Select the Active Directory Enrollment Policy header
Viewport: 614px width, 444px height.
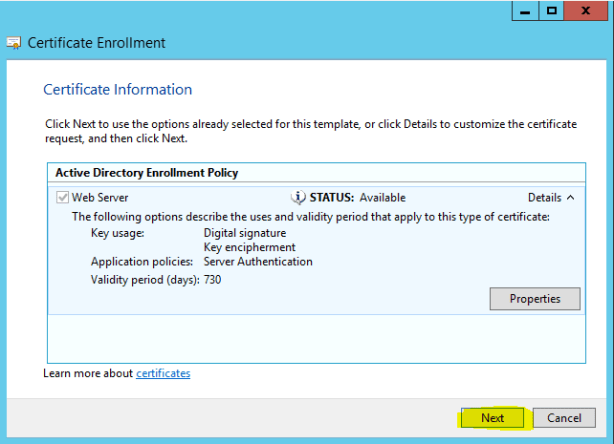146,173
